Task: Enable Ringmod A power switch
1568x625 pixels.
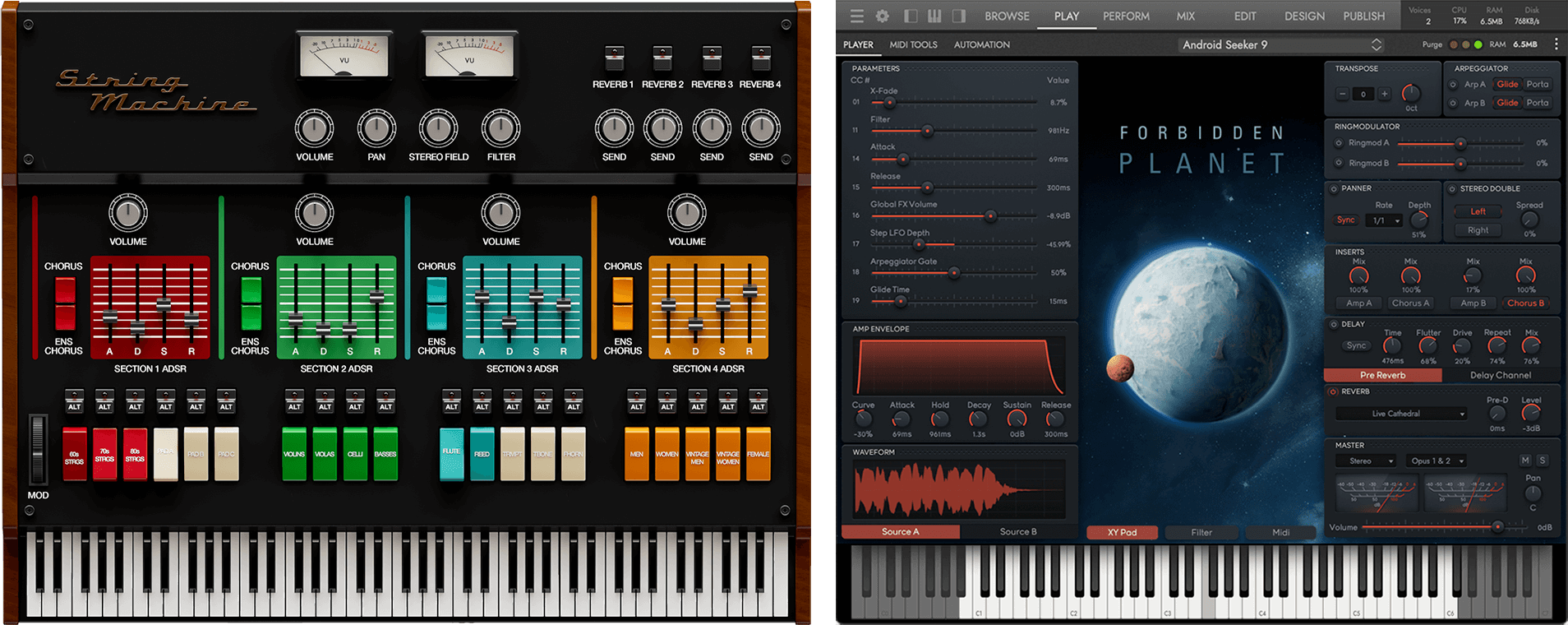Action: click(x=1339, y=143)
